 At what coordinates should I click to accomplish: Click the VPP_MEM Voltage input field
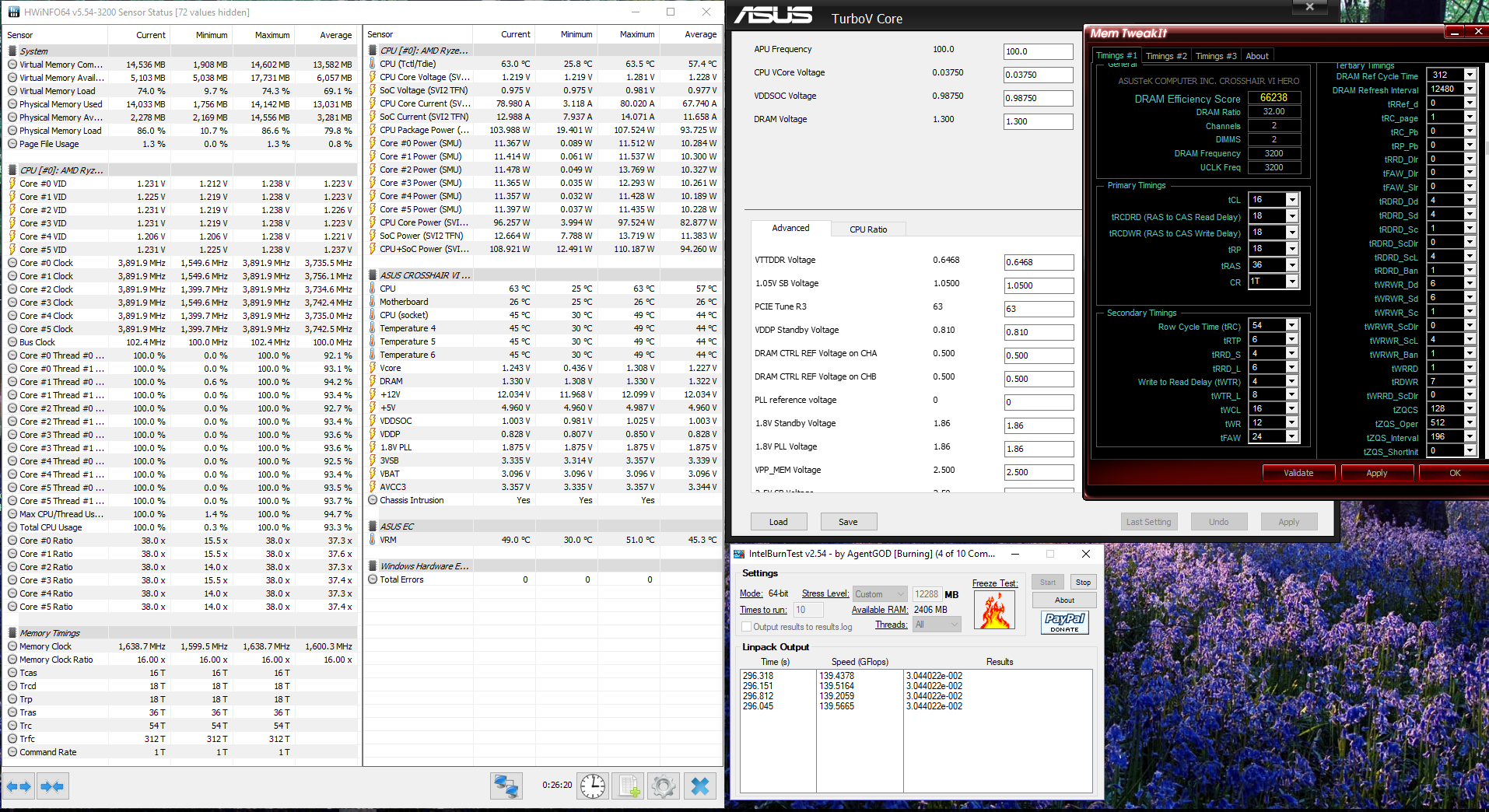(x=1039, y=472)
